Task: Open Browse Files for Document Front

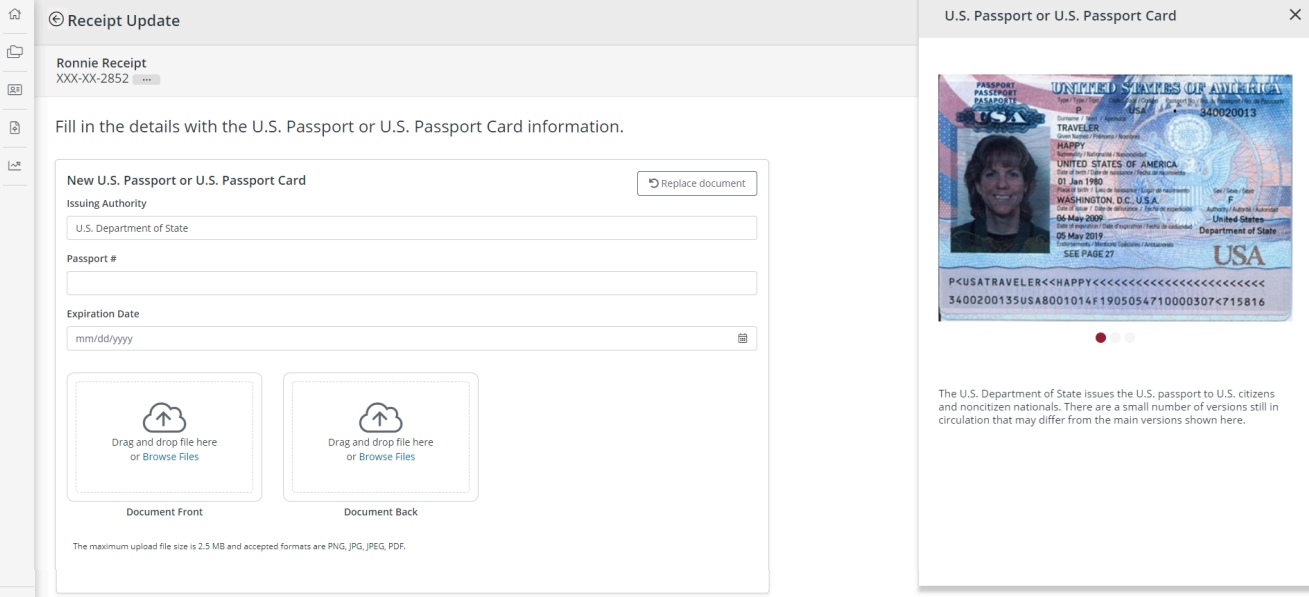Action: [171, 456]
